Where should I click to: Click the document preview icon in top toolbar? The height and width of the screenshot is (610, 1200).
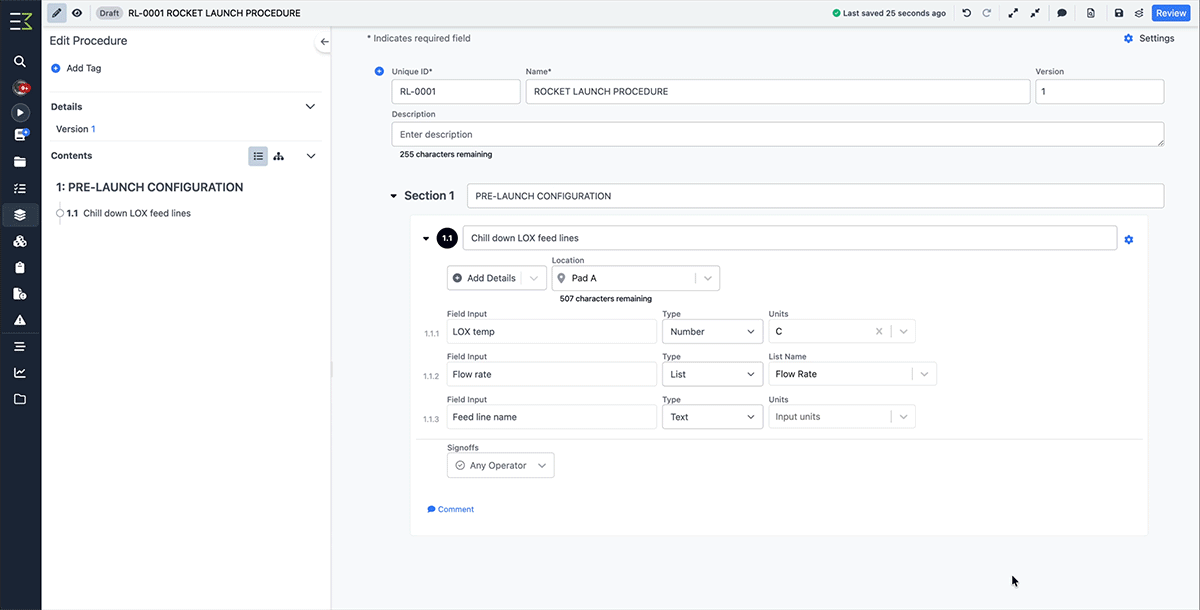point(1091,13)
